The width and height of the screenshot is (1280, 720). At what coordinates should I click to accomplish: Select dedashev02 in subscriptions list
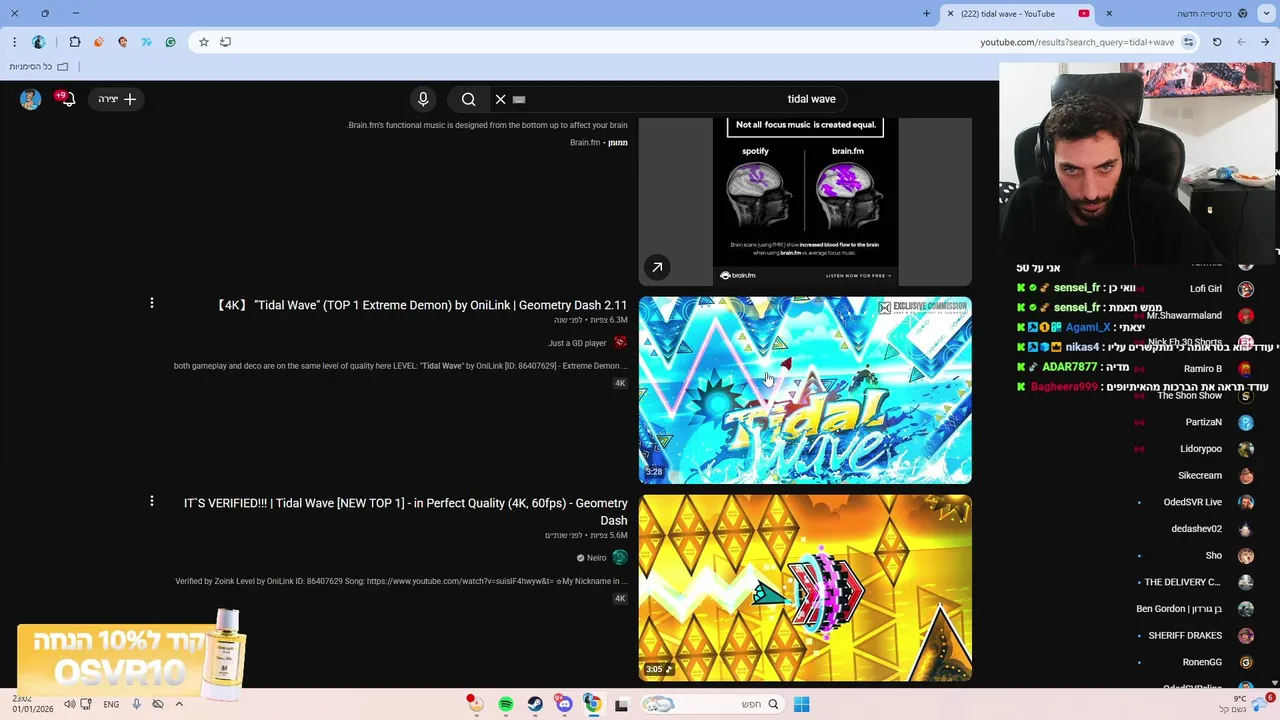(1197, 529)
